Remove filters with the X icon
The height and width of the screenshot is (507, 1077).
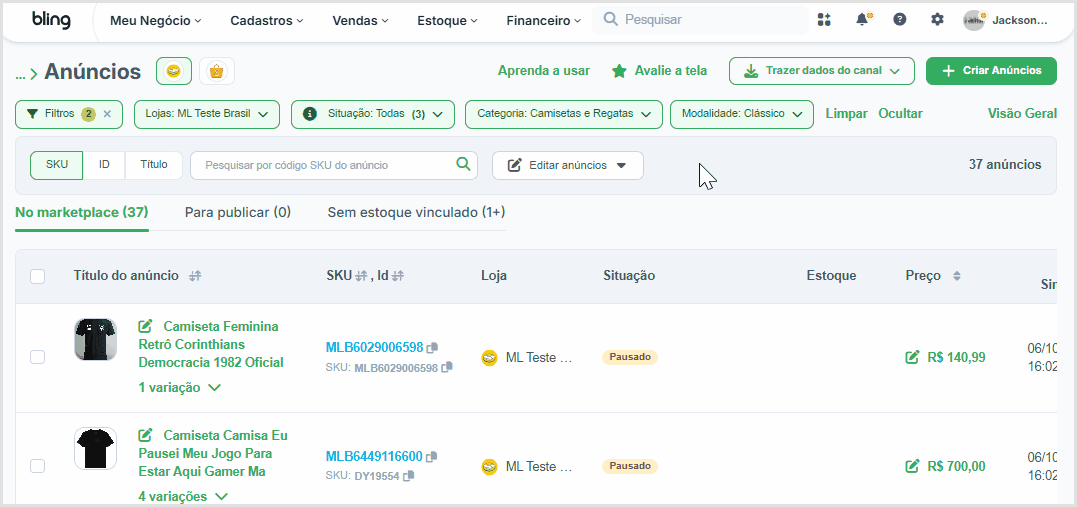tap(107, 114)
